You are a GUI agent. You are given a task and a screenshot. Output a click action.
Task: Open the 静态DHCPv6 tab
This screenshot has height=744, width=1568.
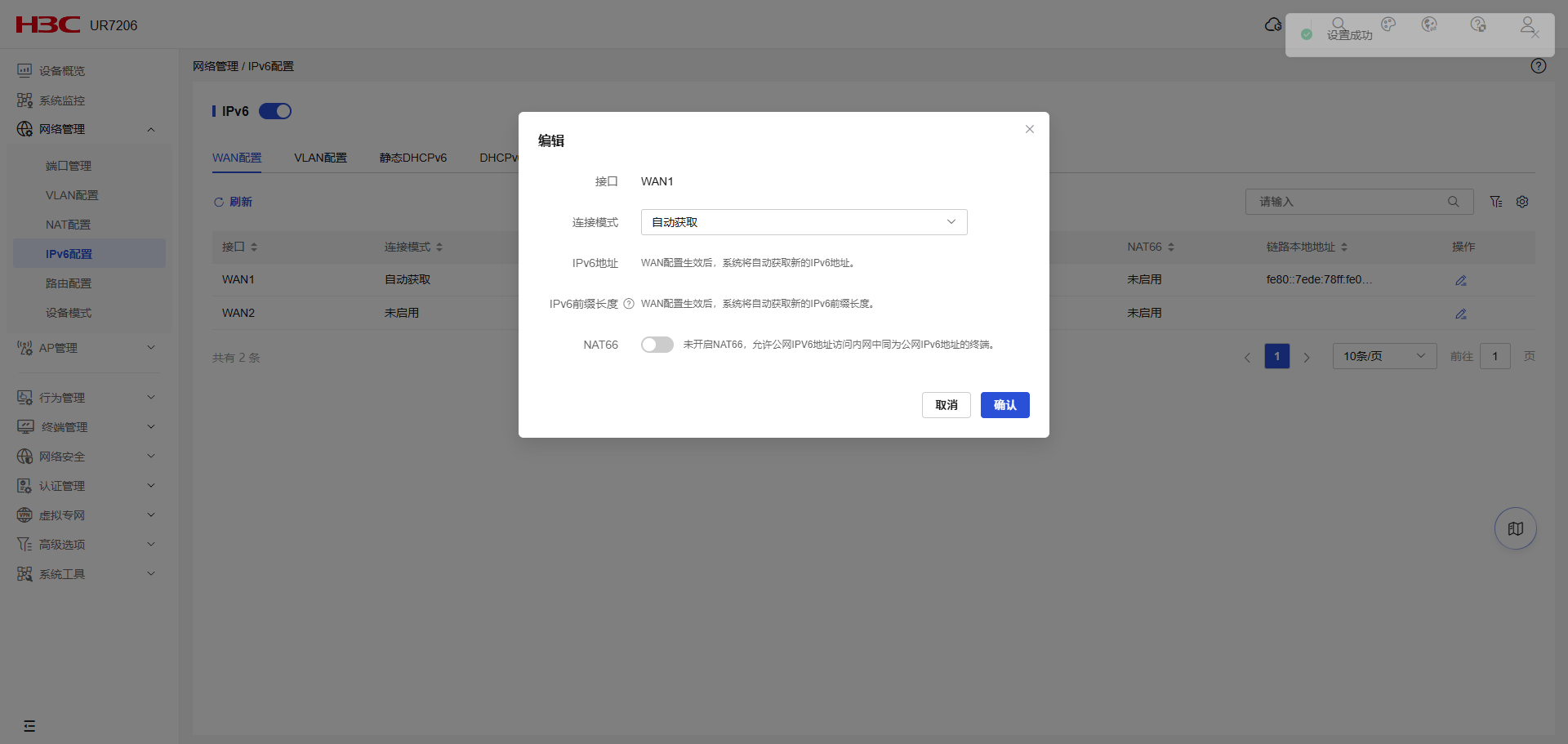[x=412, y=158]
